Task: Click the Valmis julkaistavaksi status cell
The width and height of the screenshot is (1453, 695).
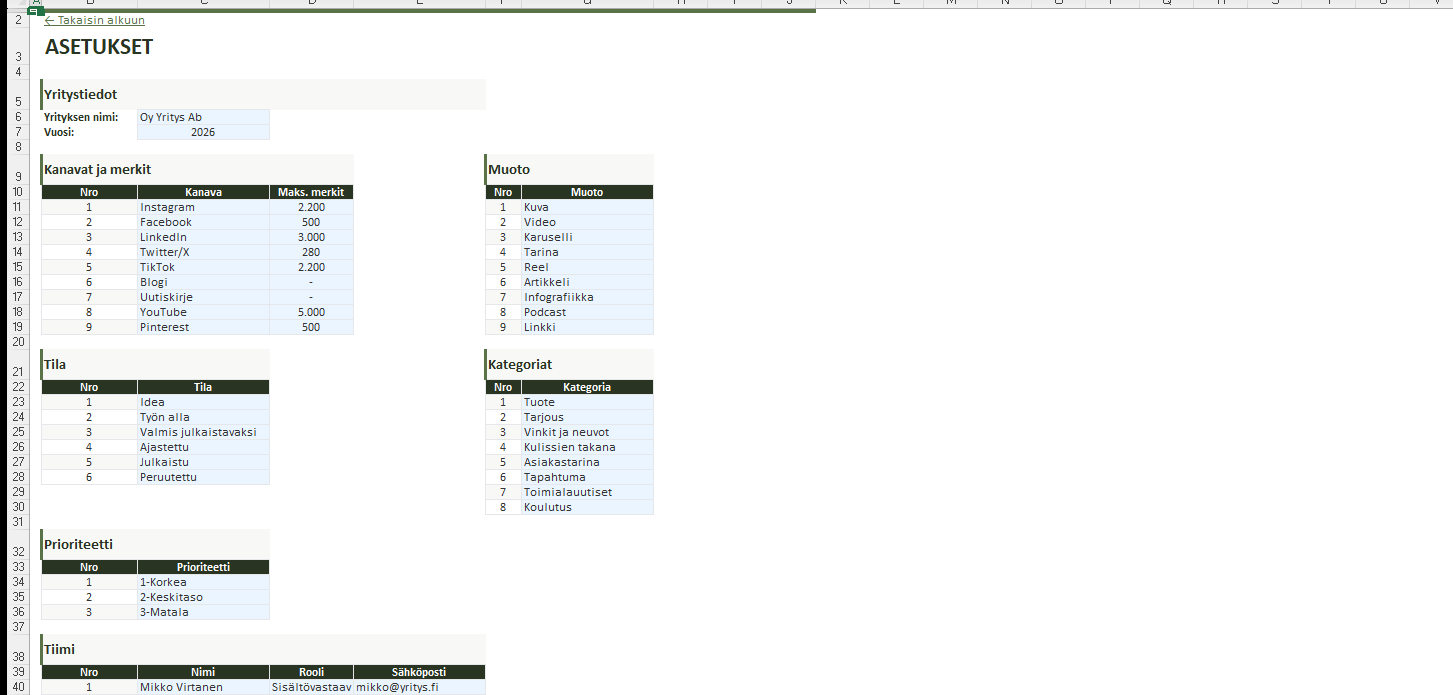Action: tap(203, 432)
